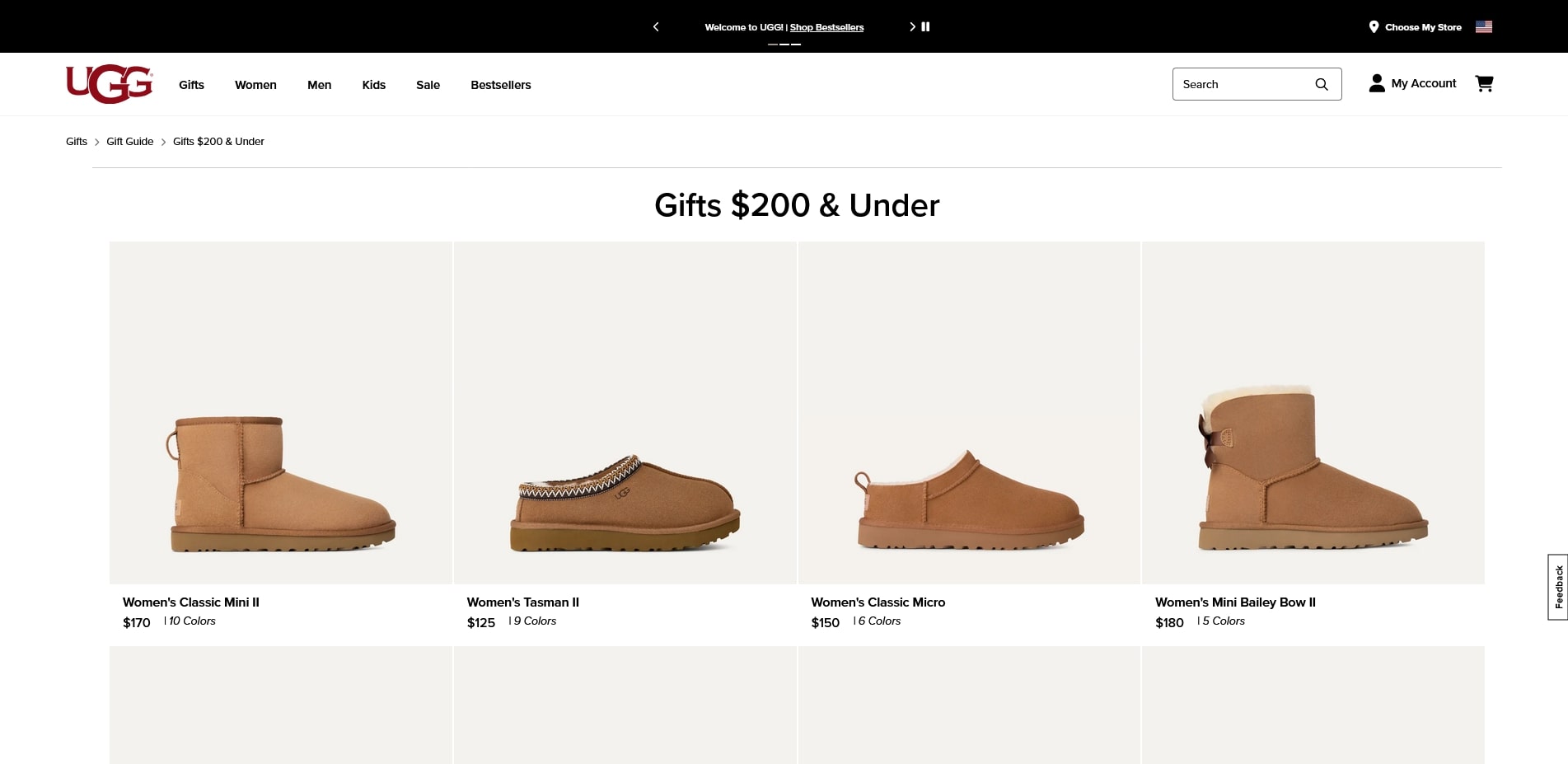This screenshot has height=764, width=1568.
Task: Pause the rotating announcement banner
Action: [925, 26]
